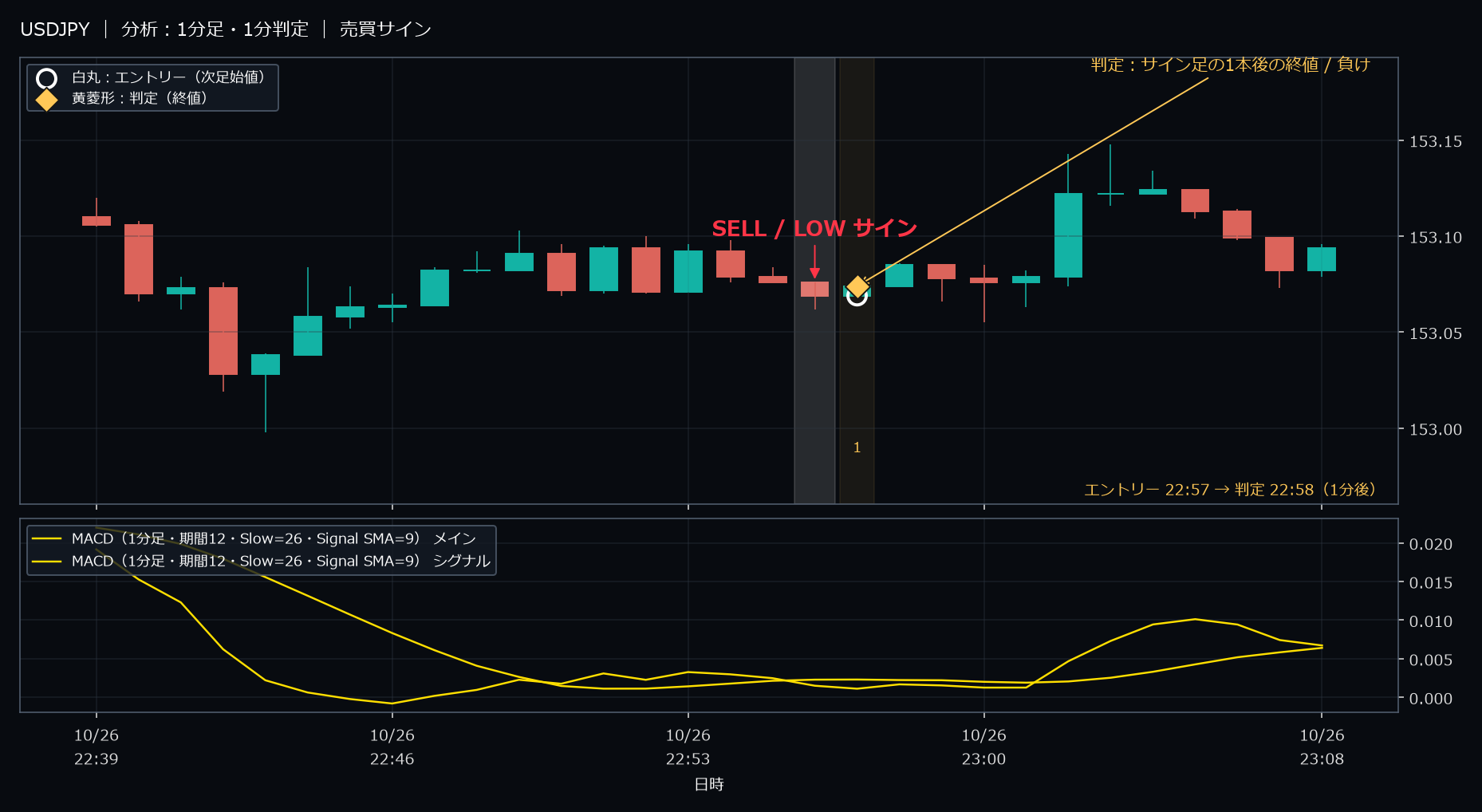This screenshot has height=812, width=1482.
Task: Click the 22:39 time axis label
Action: 97,747
